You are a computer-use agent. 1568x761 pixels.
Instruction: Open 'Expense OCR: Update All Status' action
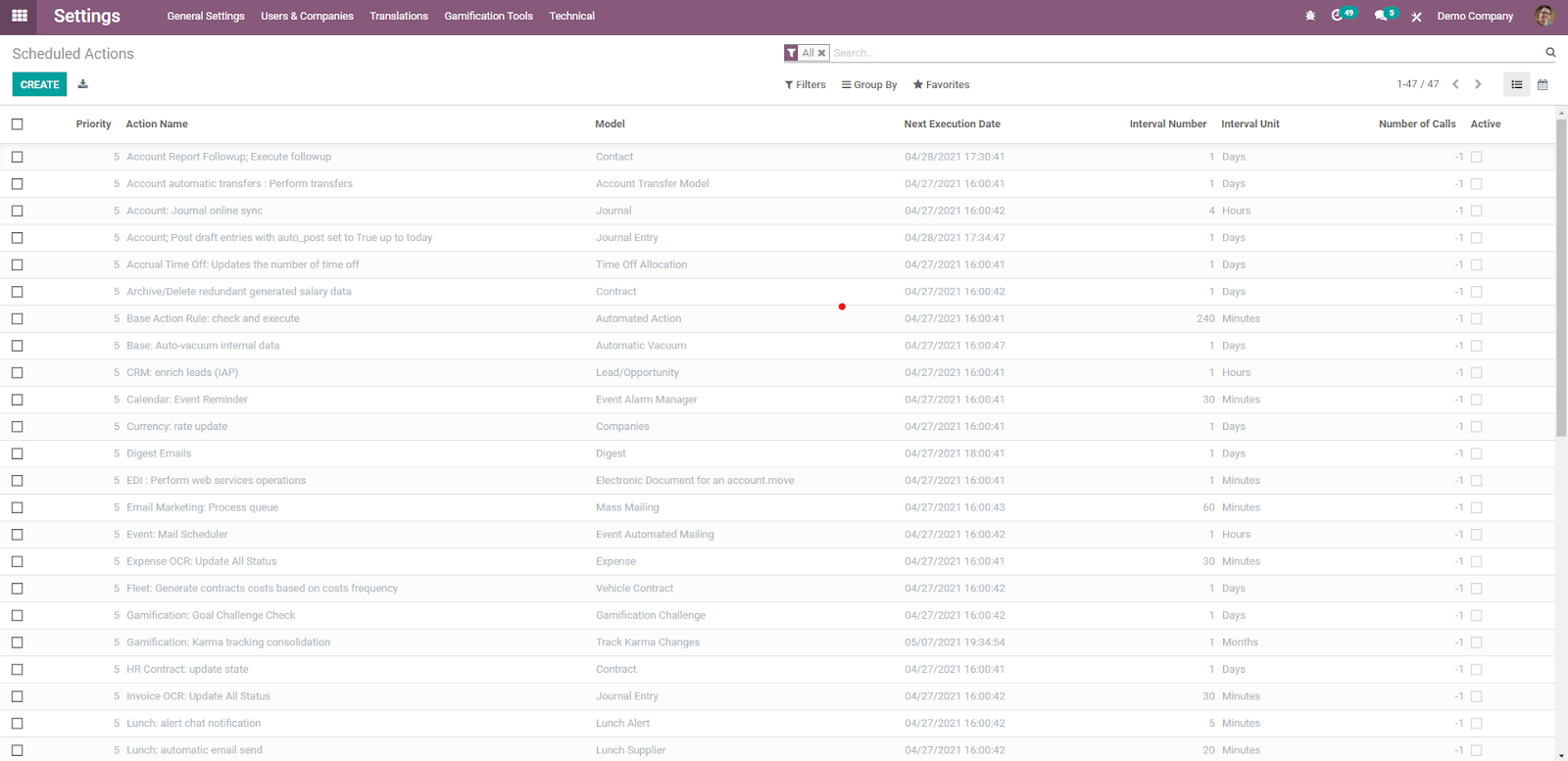[201, 561]
